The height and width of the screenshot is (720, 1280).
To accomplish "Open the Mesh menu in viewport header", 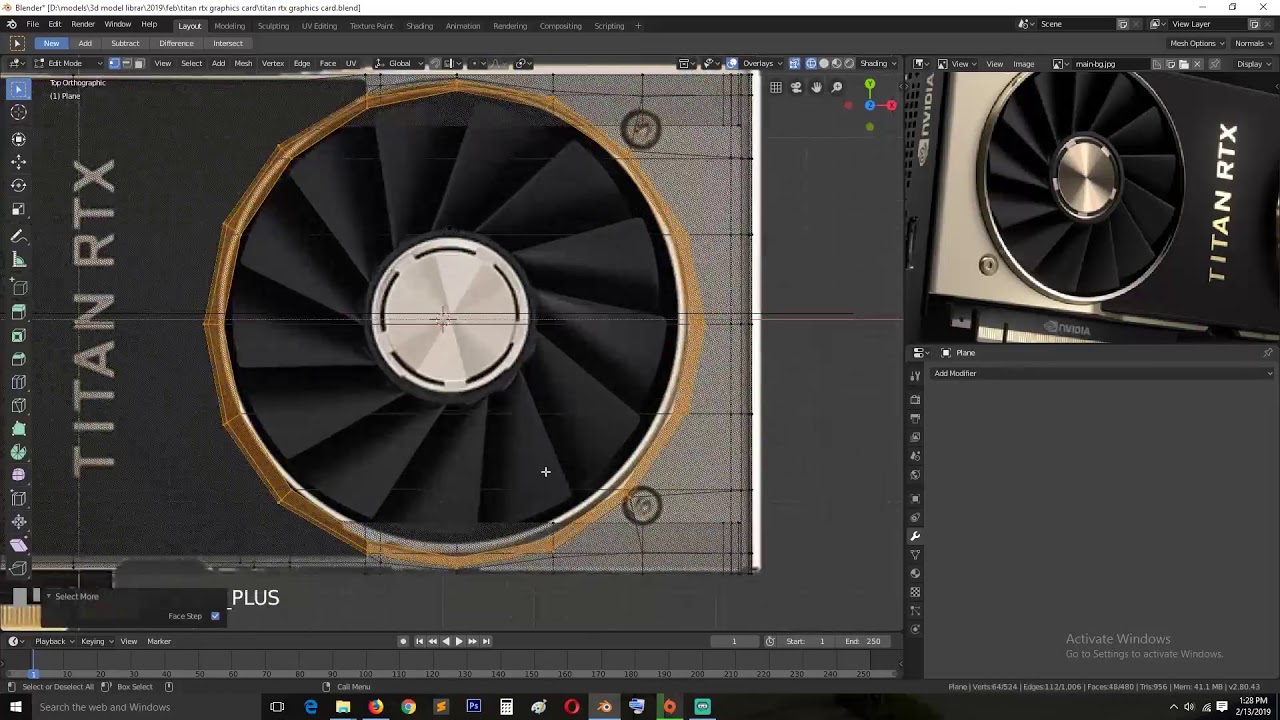I will (243, 63).
